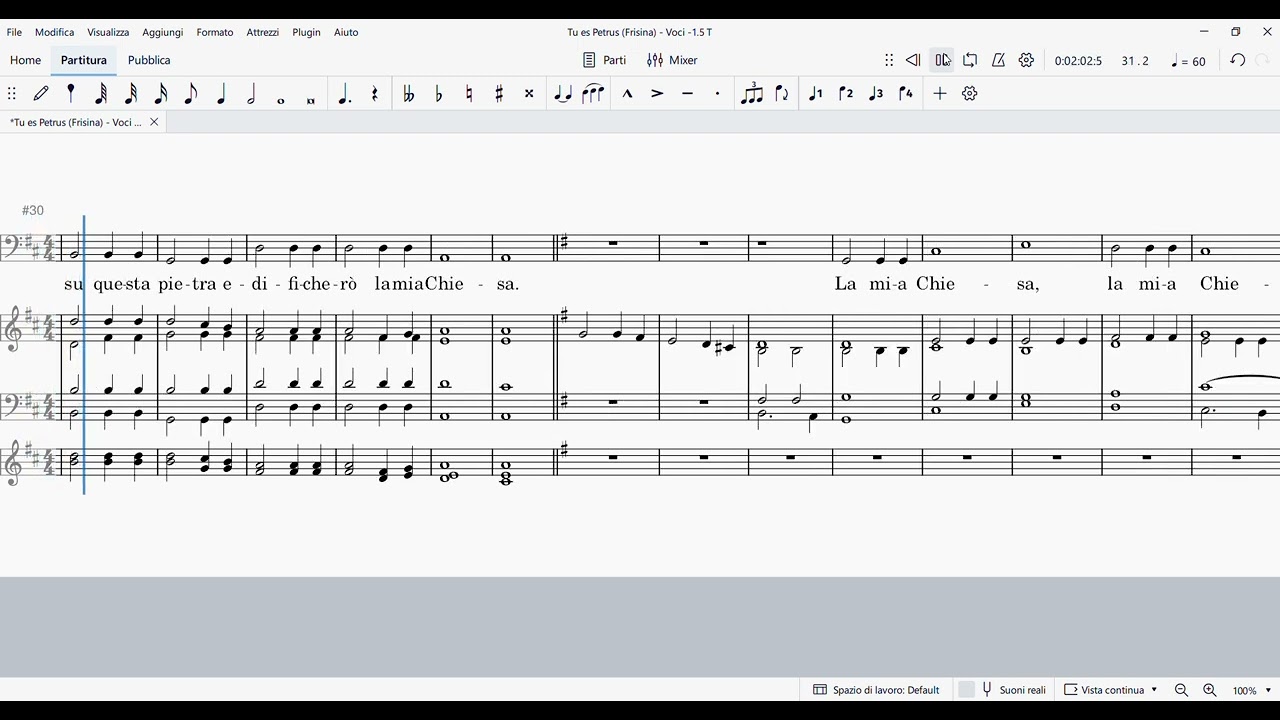The width and height of the screenshot is (1280, 720).
Task: Open the Formato menu
Action: [x=215, y=32]
